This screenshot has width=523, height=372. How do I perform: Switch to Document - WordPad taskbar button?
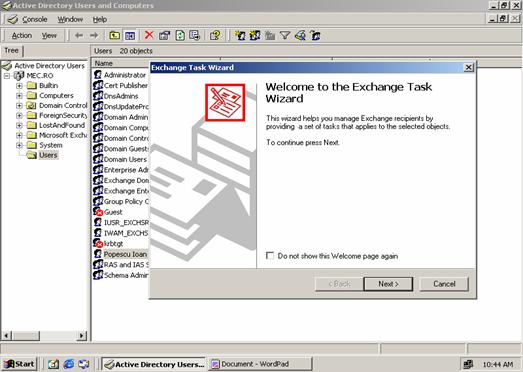[x=260, y=364]
